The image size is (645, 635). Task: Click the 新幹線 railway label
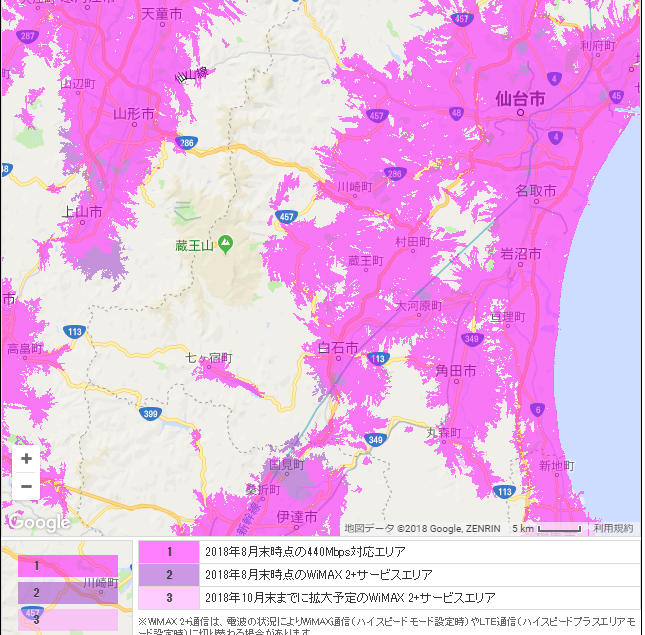(250, 517)
